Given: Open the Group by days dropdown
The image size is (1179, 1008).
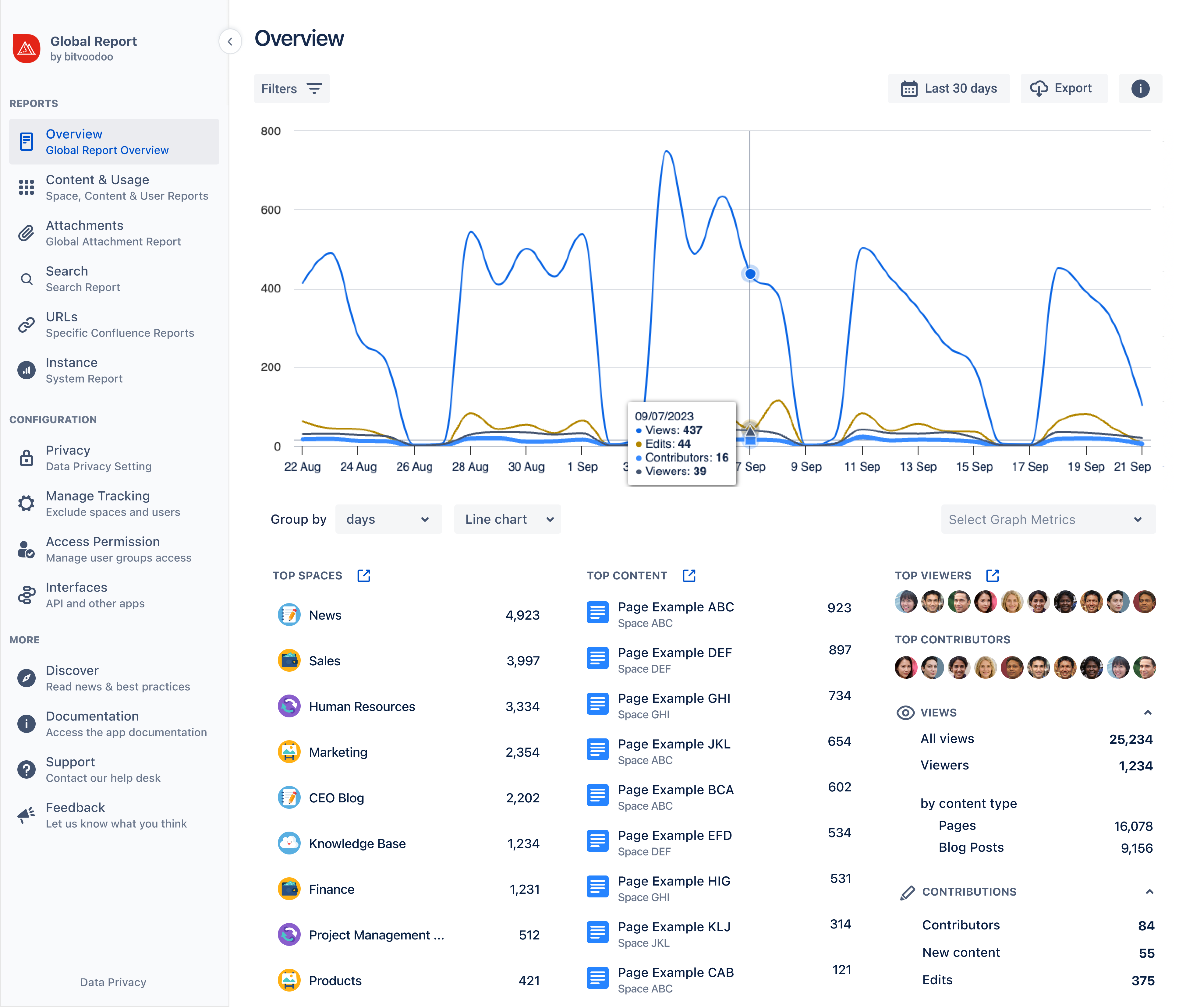Looking at the screenshot, I should [x=388, y=519].
